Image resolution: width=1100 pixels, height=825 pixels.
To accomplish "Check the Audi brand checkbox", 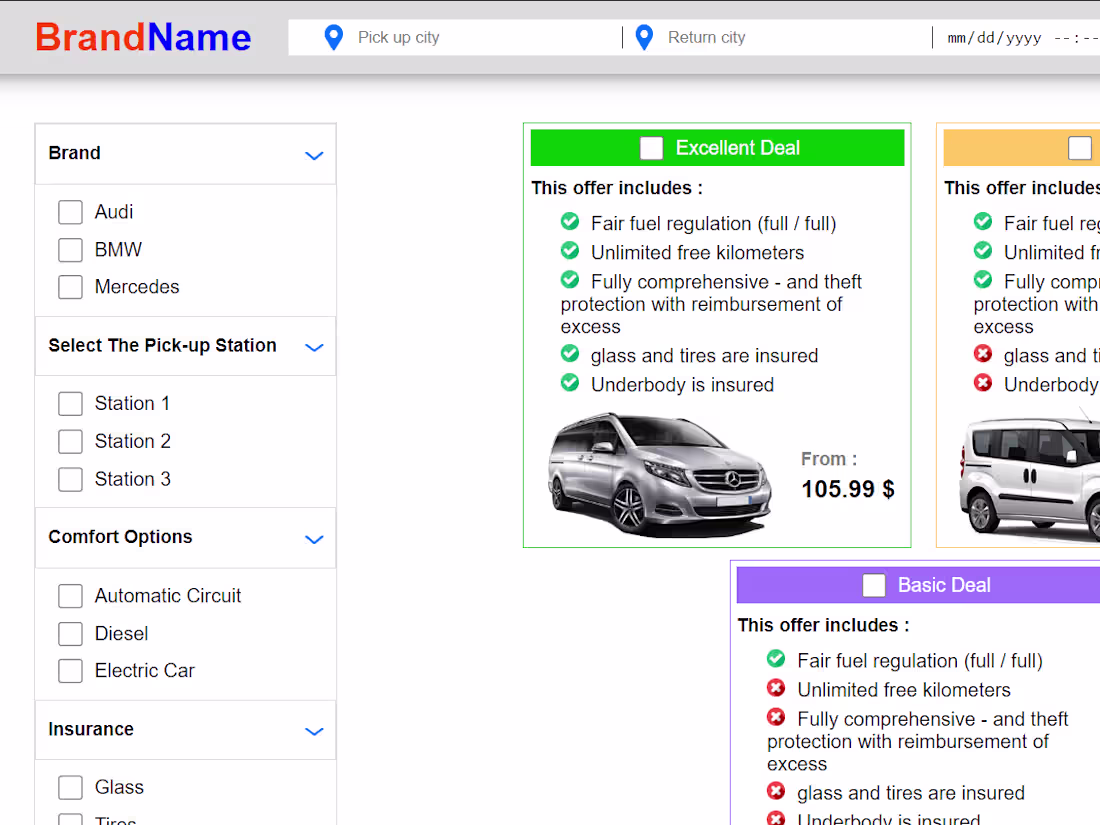I will (x=70, y=212).
